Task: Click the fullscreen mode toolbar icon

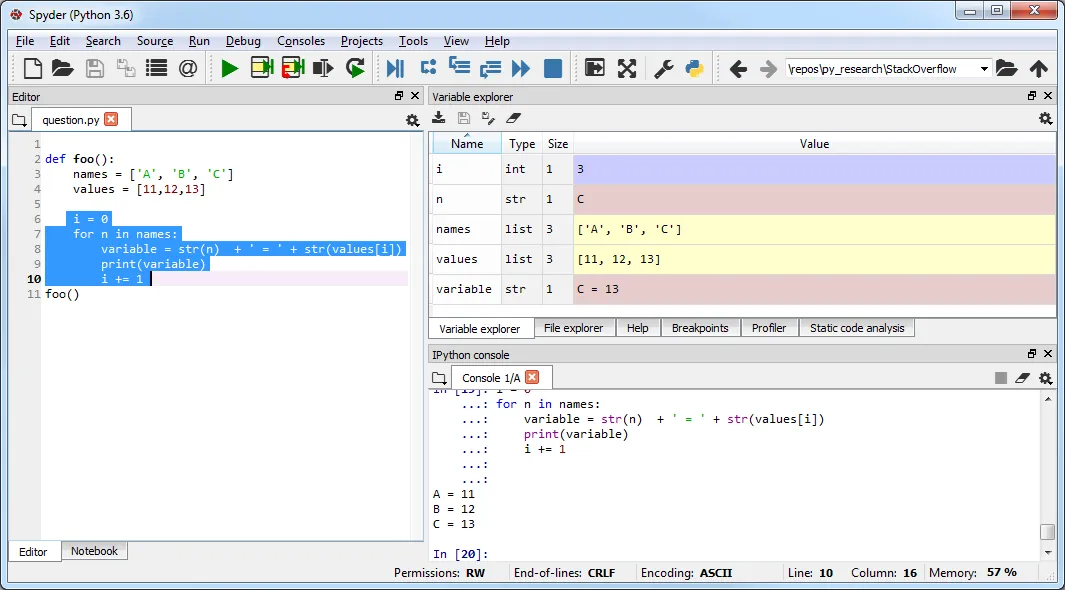Action: [627, 68]
